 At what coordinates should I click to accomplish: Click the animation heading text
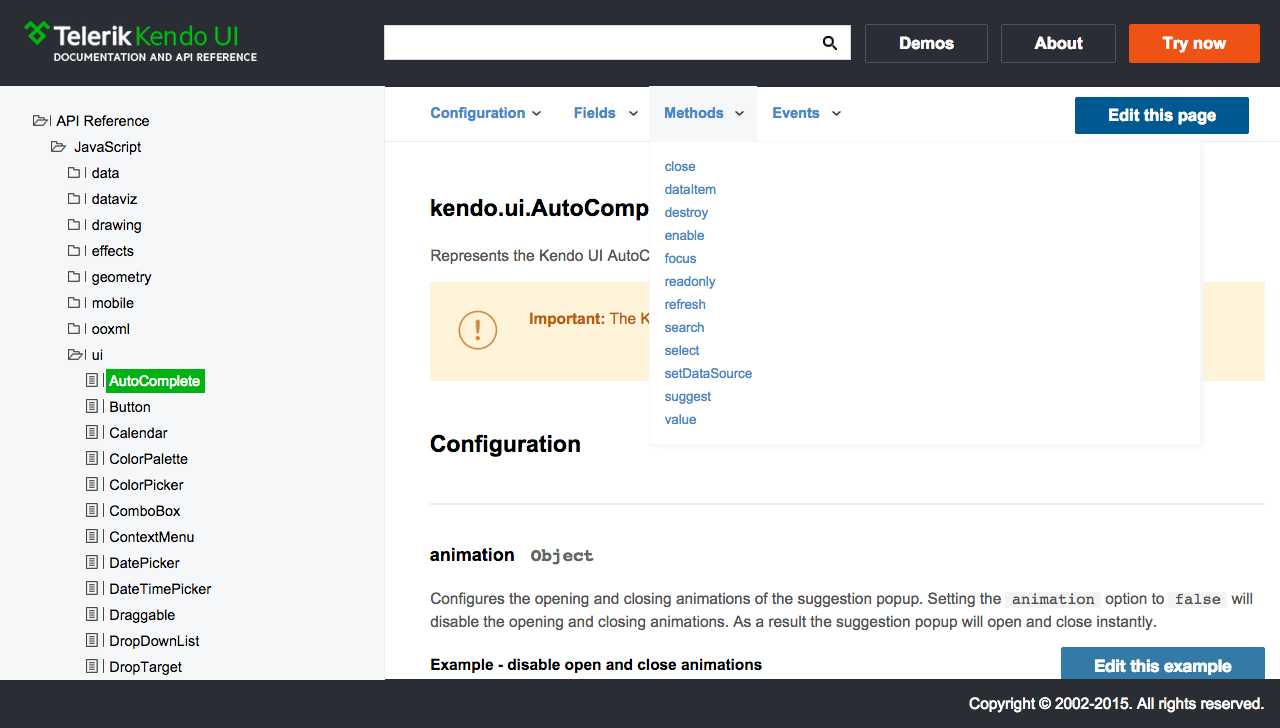472,555
